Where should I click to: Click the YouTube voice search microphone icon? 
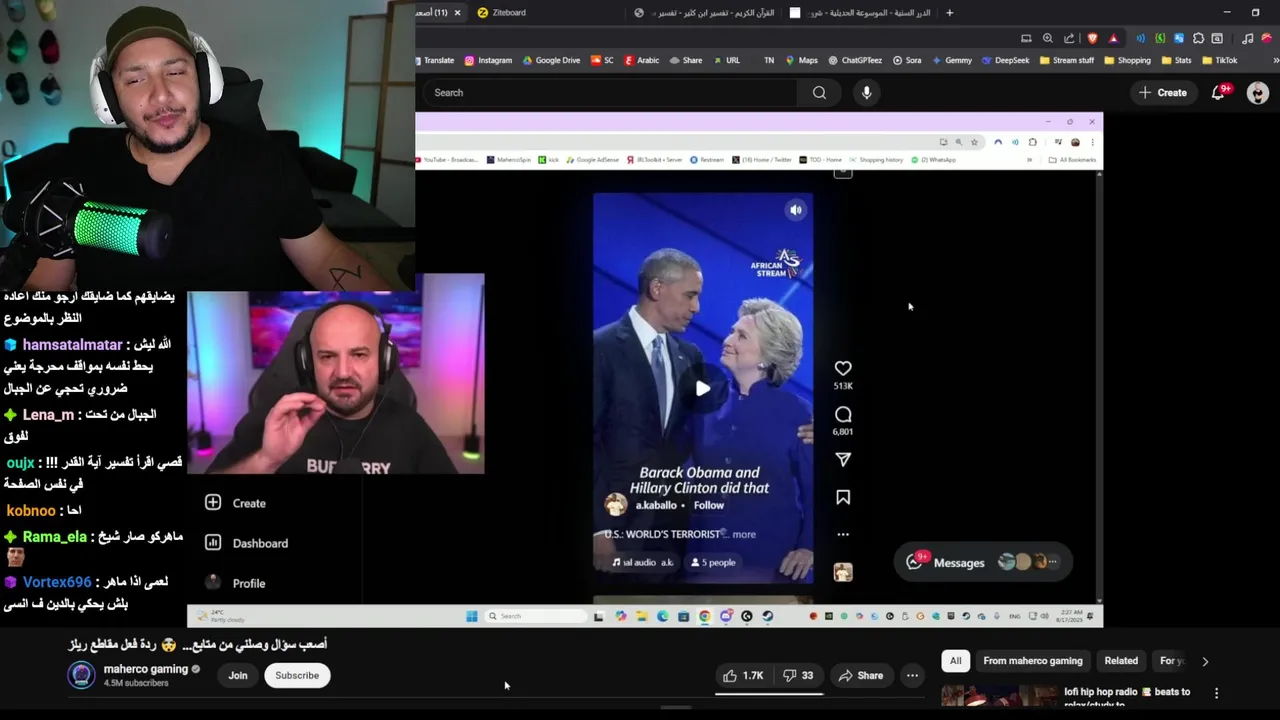[866, 92]
